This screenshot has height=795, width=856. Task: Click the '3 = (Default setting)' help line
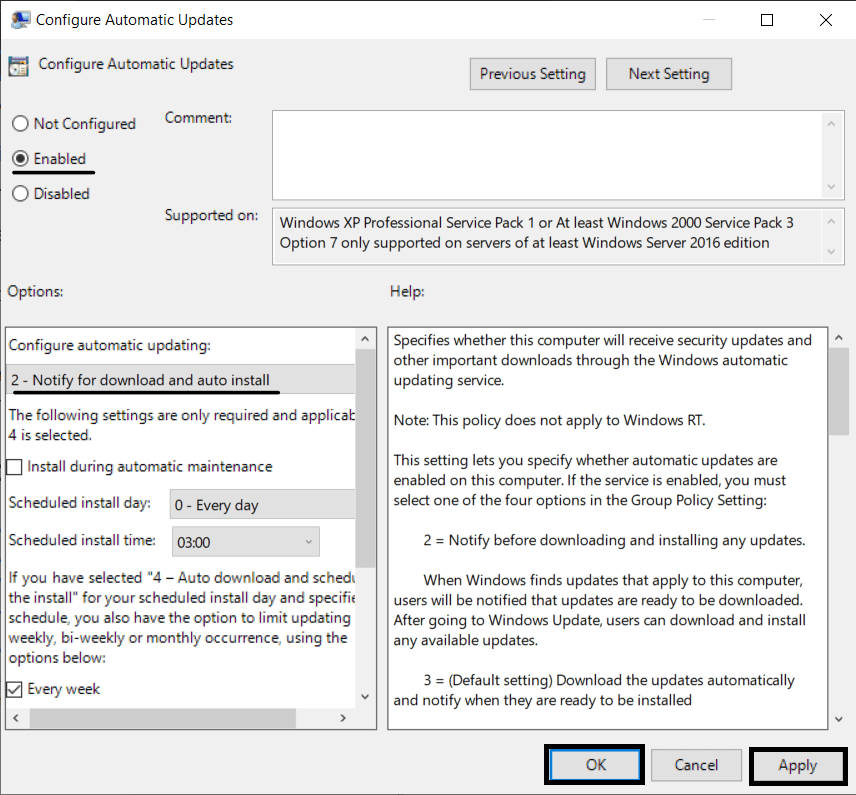594,690
